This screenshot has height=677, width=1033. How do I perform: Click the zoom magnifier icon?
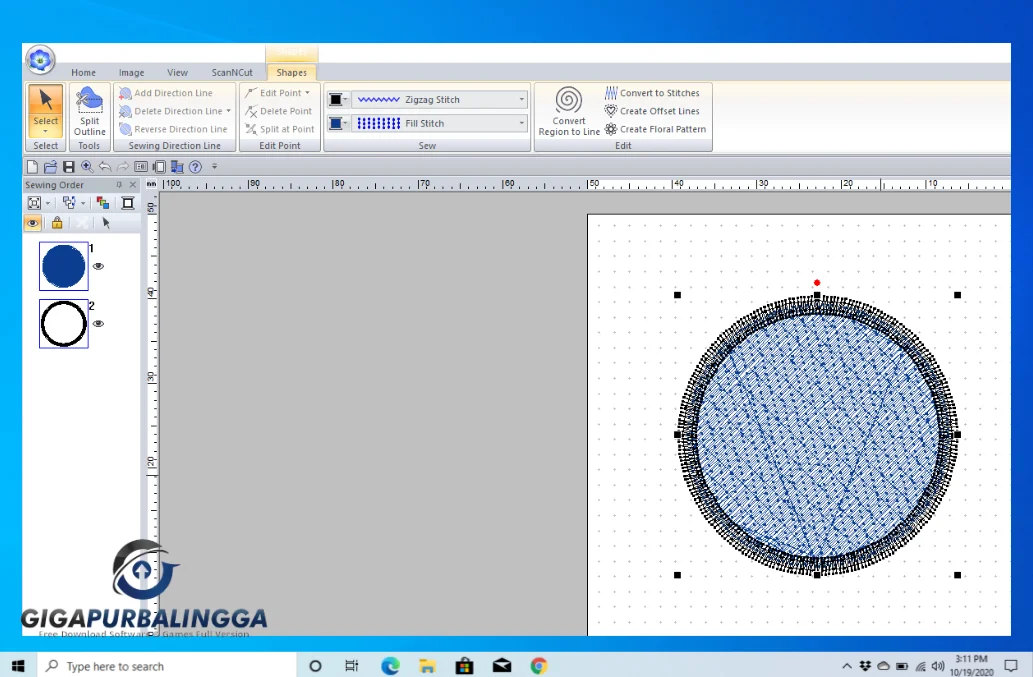click(x=87, y=167)
